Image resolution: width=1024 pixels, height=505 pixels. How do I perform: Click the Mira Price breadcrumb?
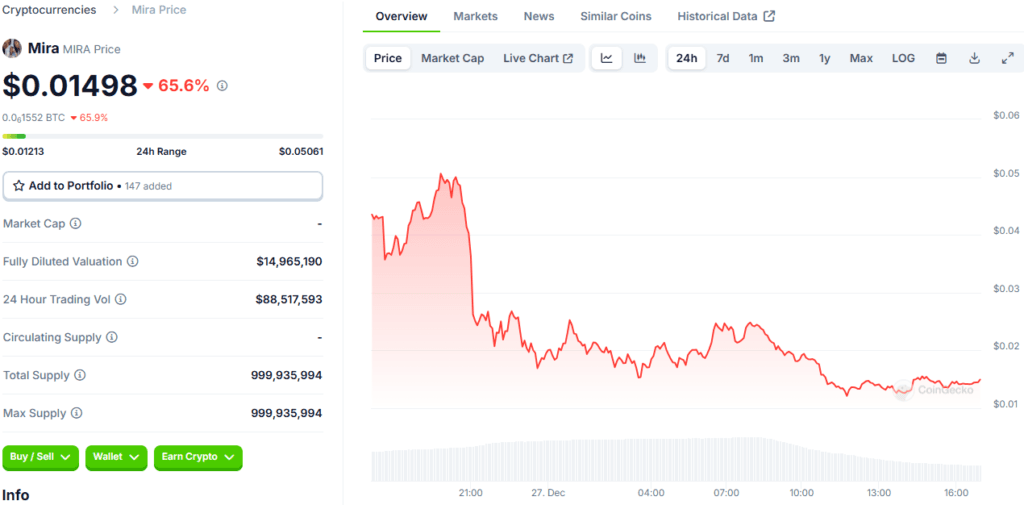159,10
